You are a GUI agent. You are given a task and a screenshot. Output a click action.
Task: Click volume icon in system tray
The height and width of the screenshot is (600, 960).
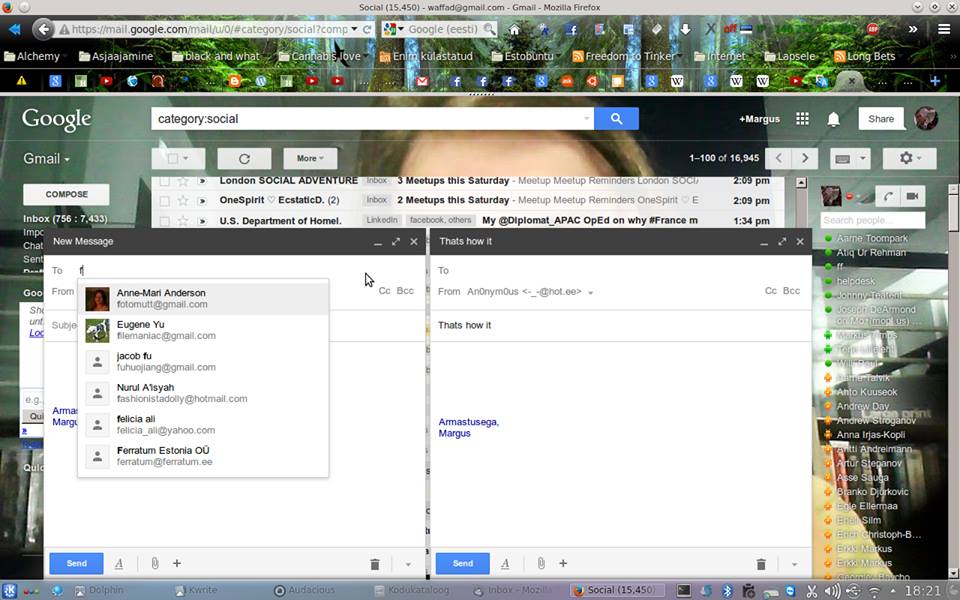click(x=832, y=591)
